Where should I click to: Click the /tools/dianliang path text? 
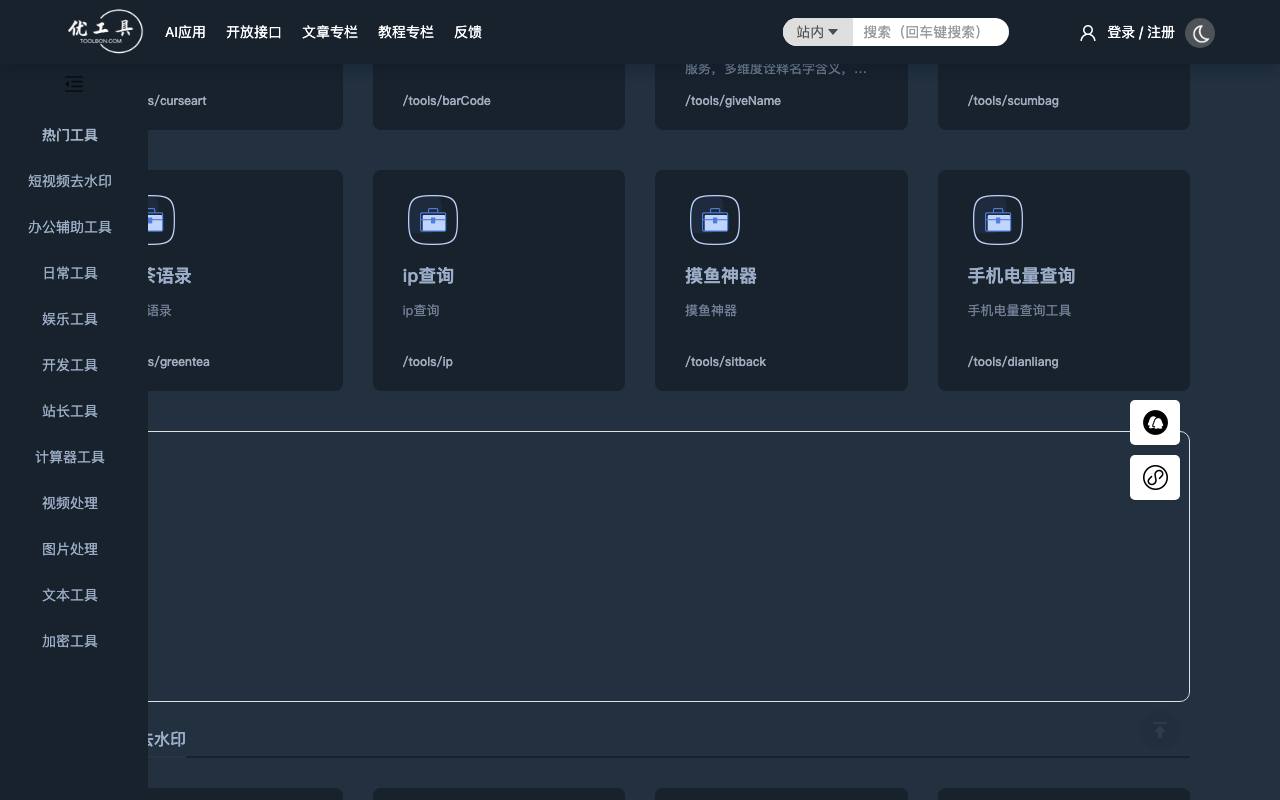pyautogui.click(x=1013, y=362)
